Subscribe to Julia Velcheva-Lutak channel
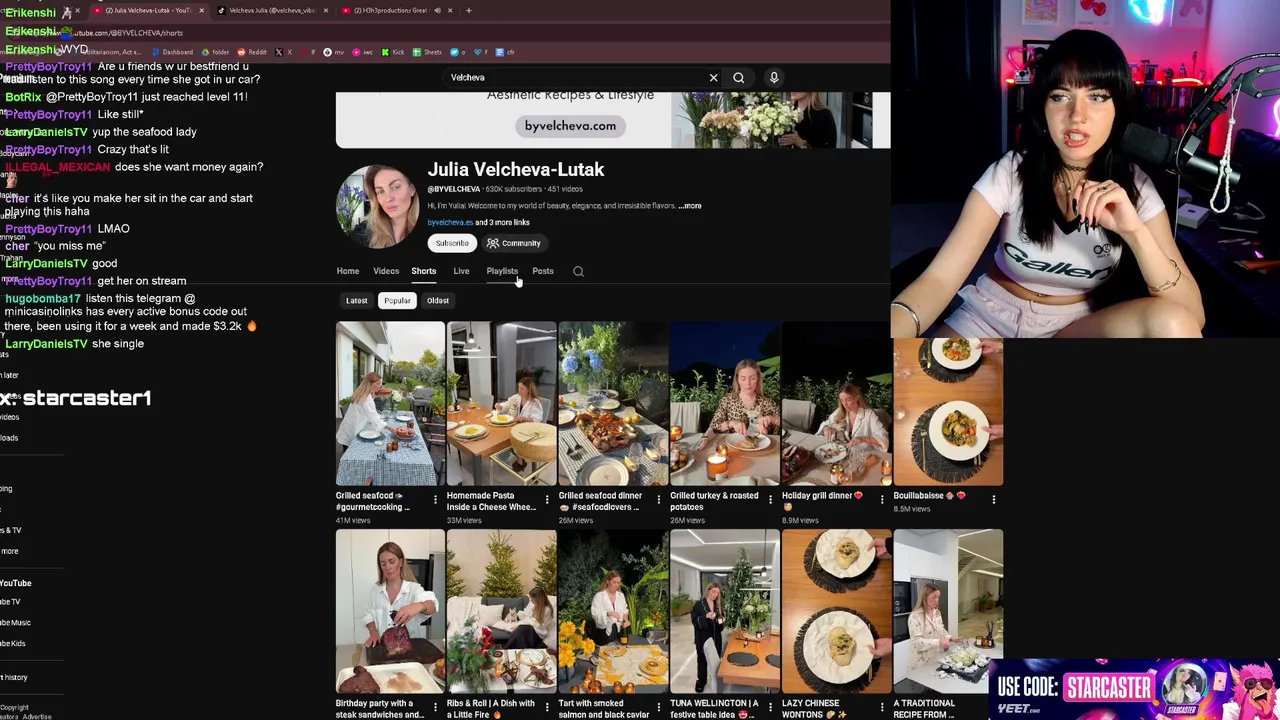 (x=451, y=243)
